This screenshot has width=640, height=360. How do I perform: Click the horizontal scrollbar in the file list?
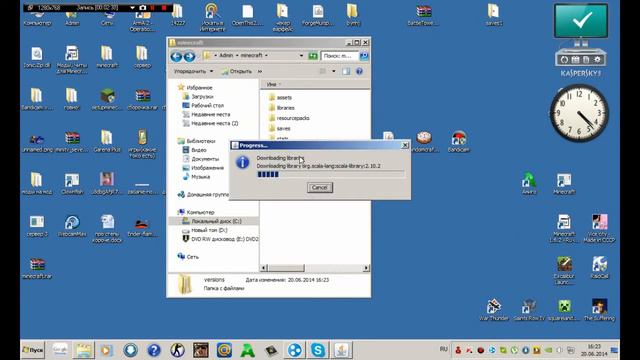tap(286, 268)
